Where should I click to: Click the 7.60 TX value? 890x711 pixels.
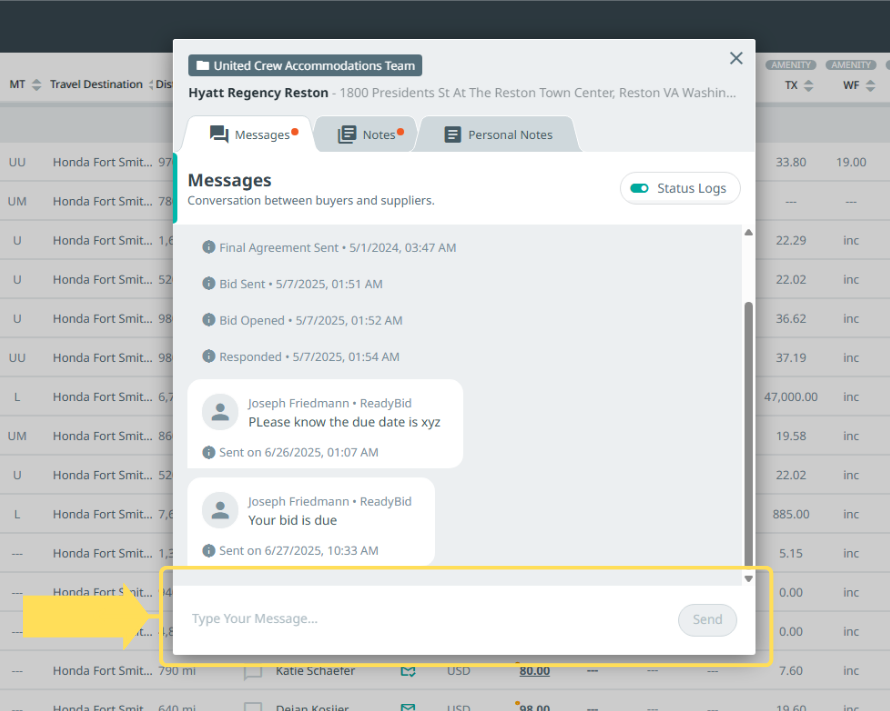(x=791, y=671)
